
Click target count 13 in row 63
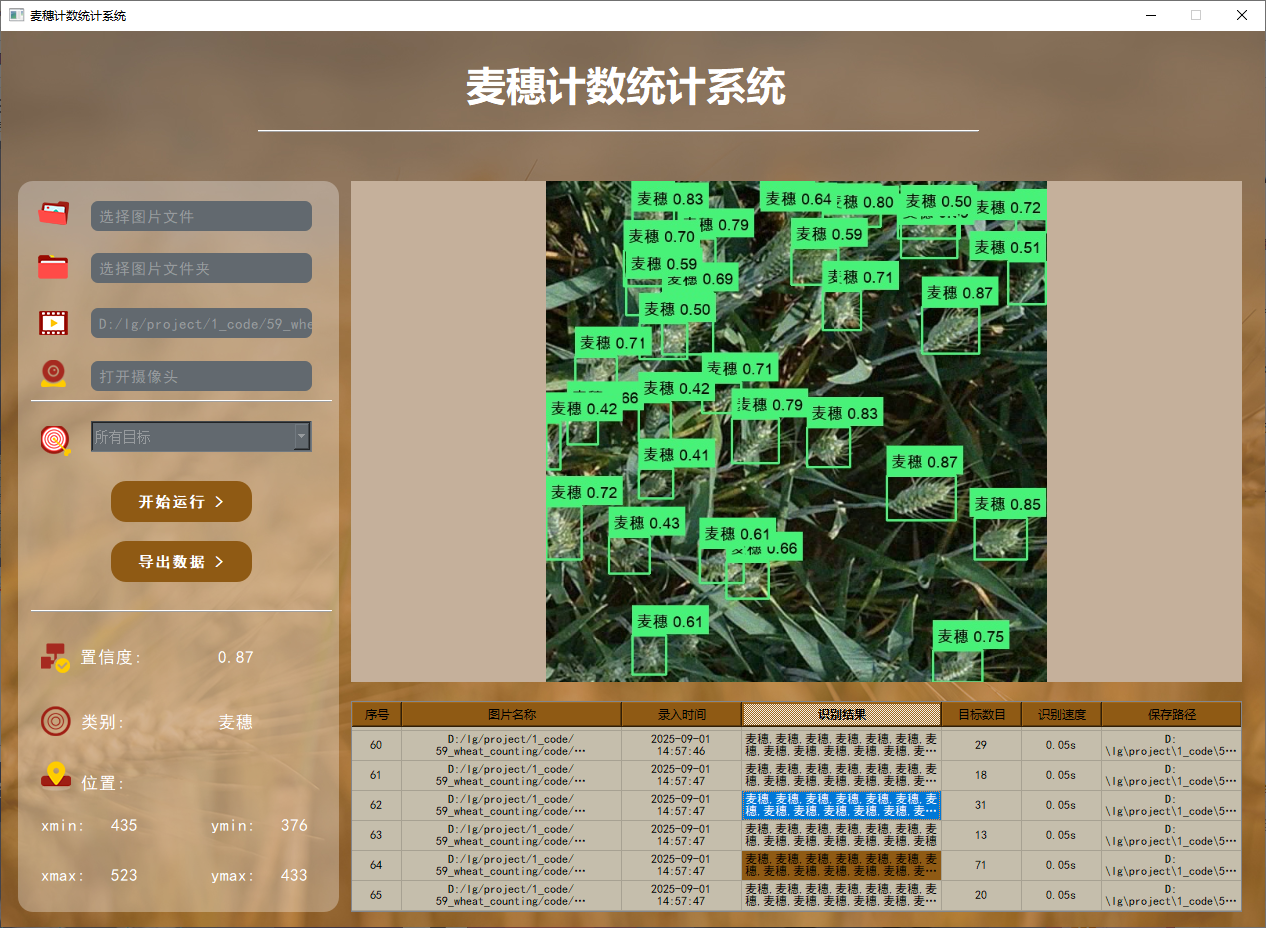pos(981,835)
